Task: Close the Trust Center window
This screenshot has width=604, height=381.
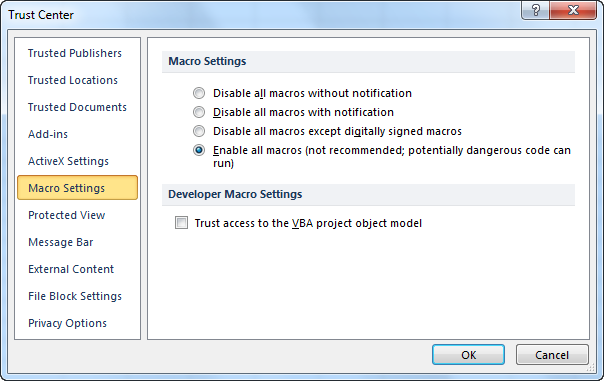Action: pyautogui.click(x=573, y=10)
